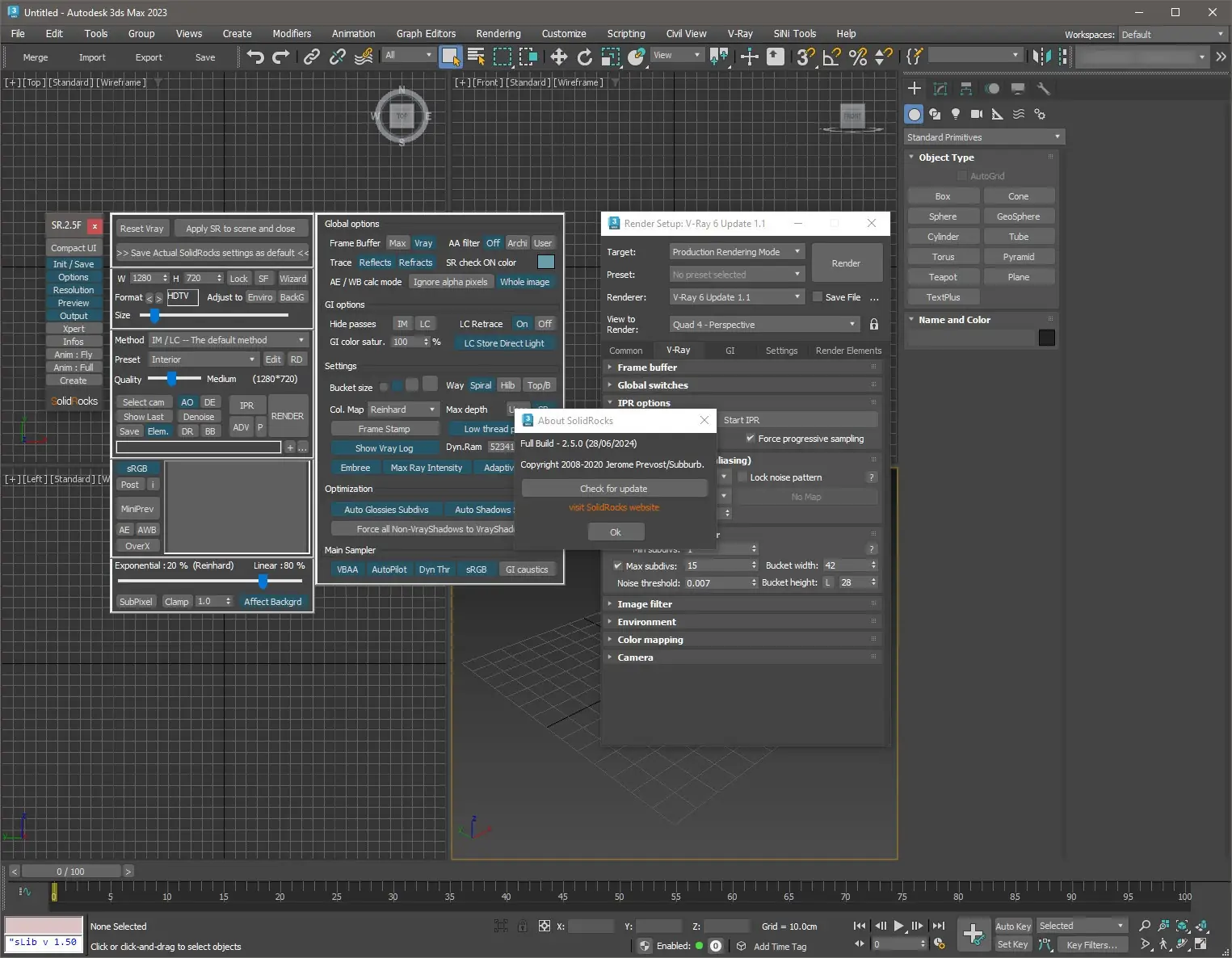The height and width of the screenshot is (958, 1232).
Task: Select the Utilities wrench panel
Action: (x=1044, y=88)
